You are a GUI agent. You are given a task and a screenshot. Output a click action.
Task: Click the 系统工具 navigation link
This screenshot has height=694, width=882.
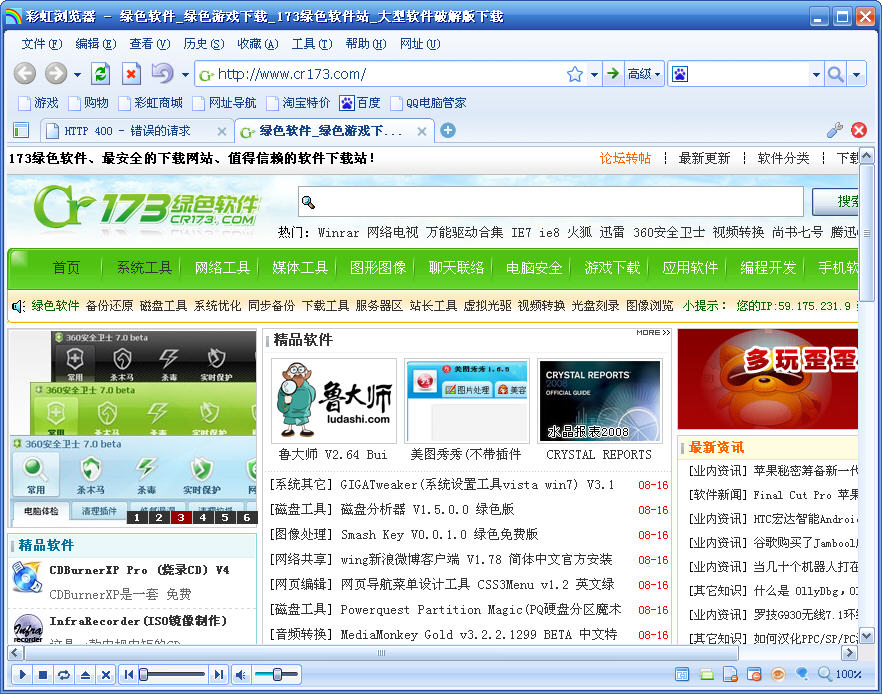click(144, 268)
